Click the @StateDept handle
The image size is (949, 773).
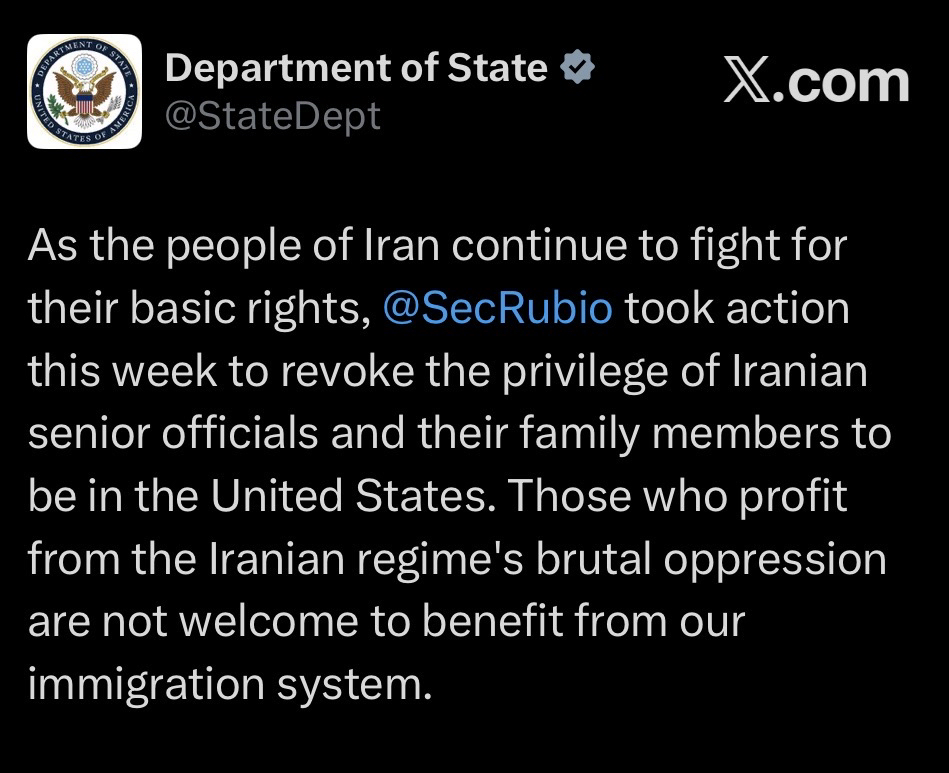(272, 116)
